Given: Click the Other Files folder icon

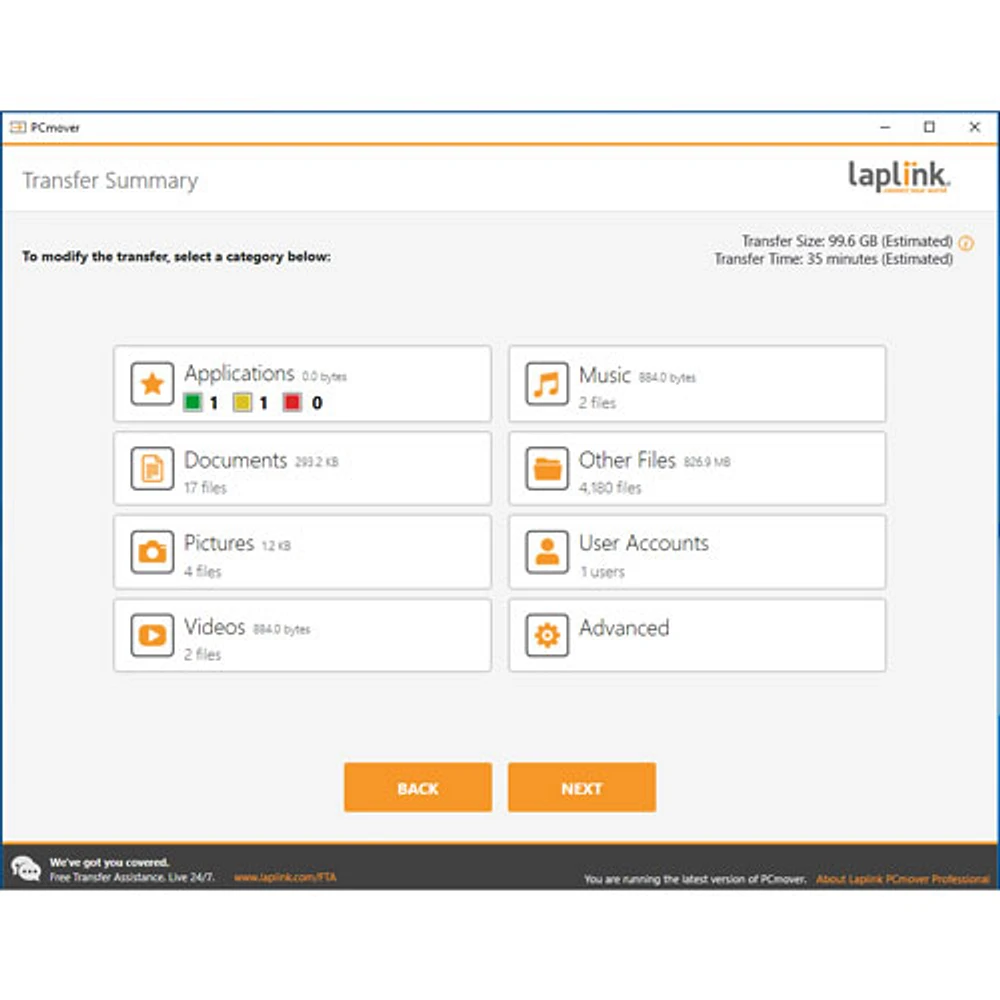Looking at the screenshot, I should [x=546, y=467].
